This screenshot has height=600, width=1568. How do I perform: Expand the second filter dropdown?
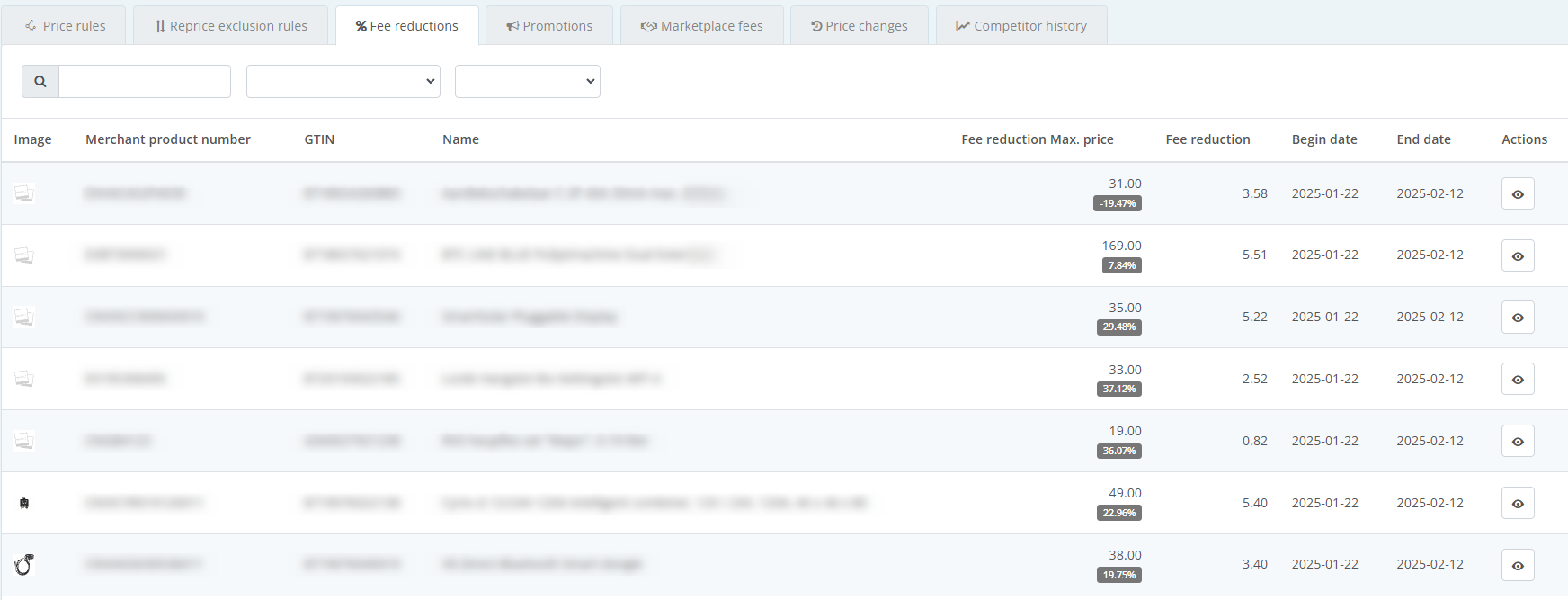(527, 81)
